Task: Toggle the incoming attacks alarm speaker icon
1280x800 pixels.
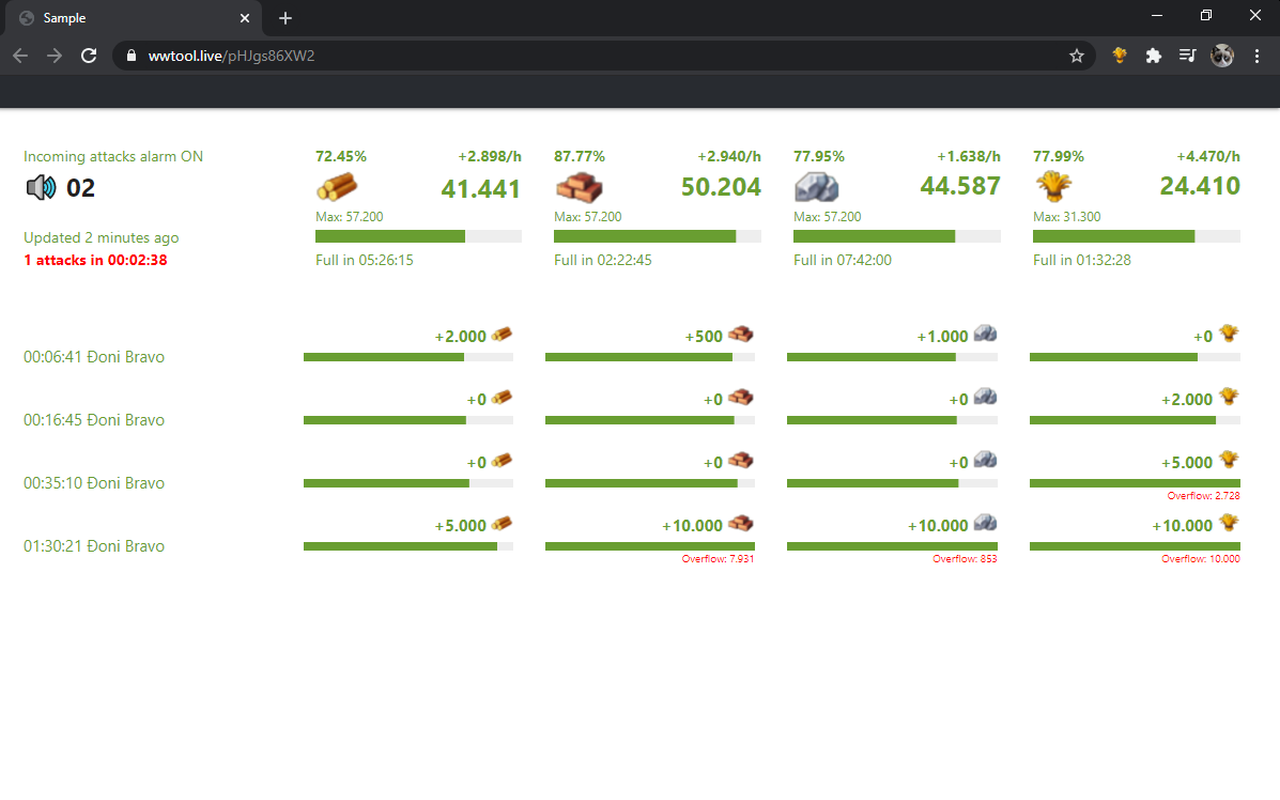Action: click(x=40, y=187)
